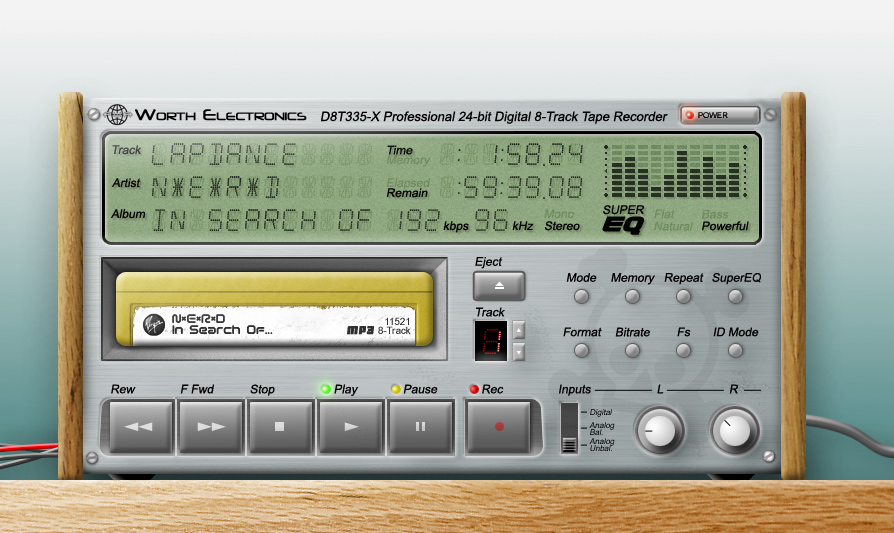Hit the Fast Forward button
The height and width of the screenshot is (533, 894).
tap(211, 427)
